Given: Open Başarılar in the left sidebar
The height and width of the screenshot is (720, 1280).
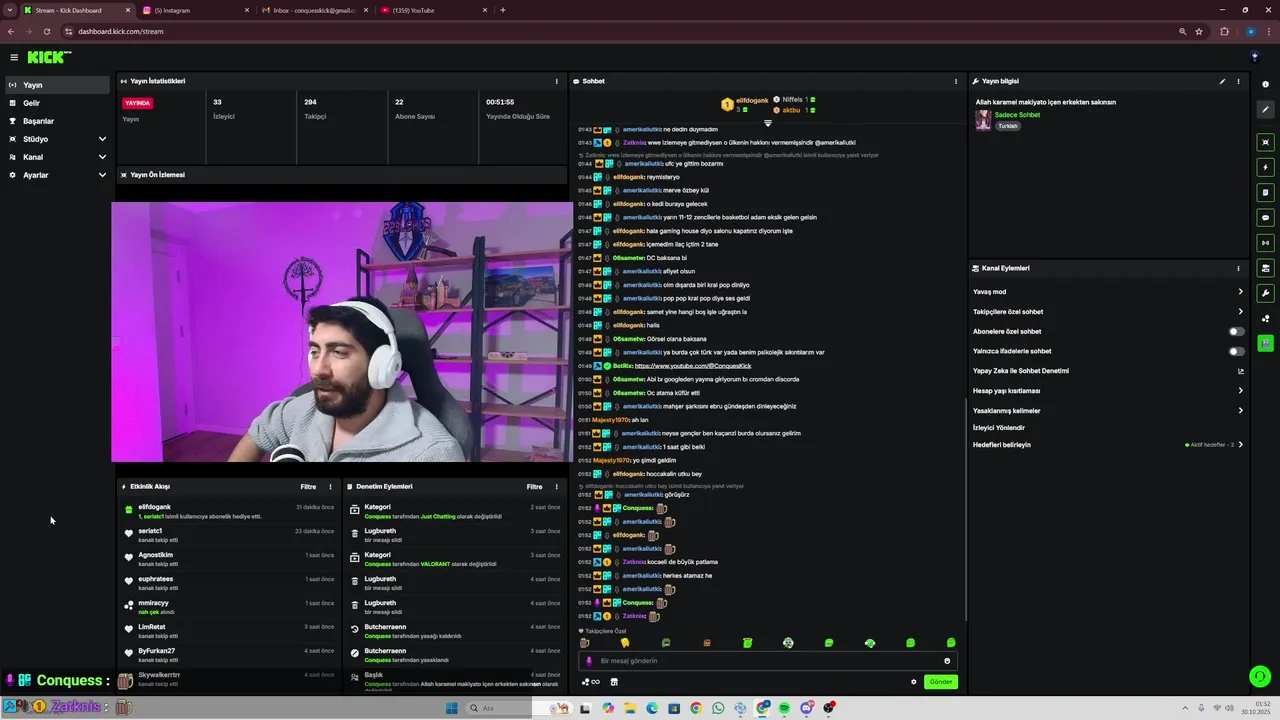Looking at the screenshot, I should click(x=56, y=121).
